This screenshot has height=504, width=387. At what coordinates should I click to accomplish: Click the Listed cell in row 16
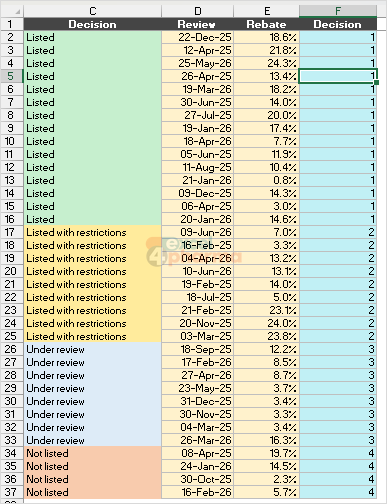(x=93, y=219)
